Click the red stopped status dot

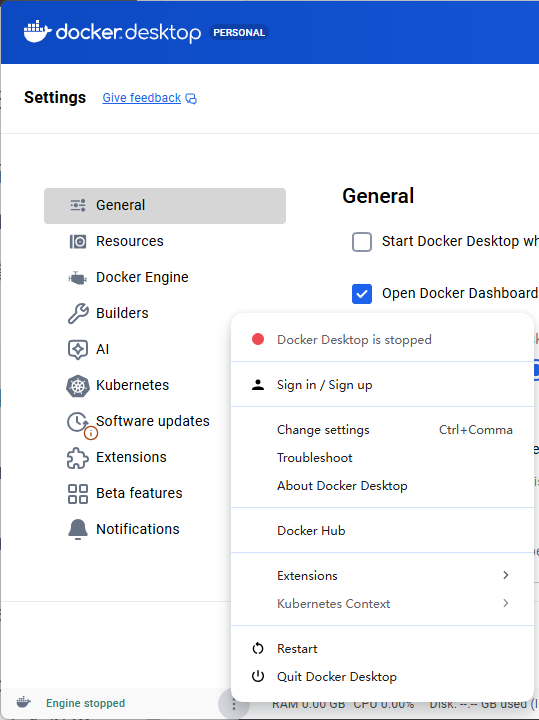(x=258, y=339)
